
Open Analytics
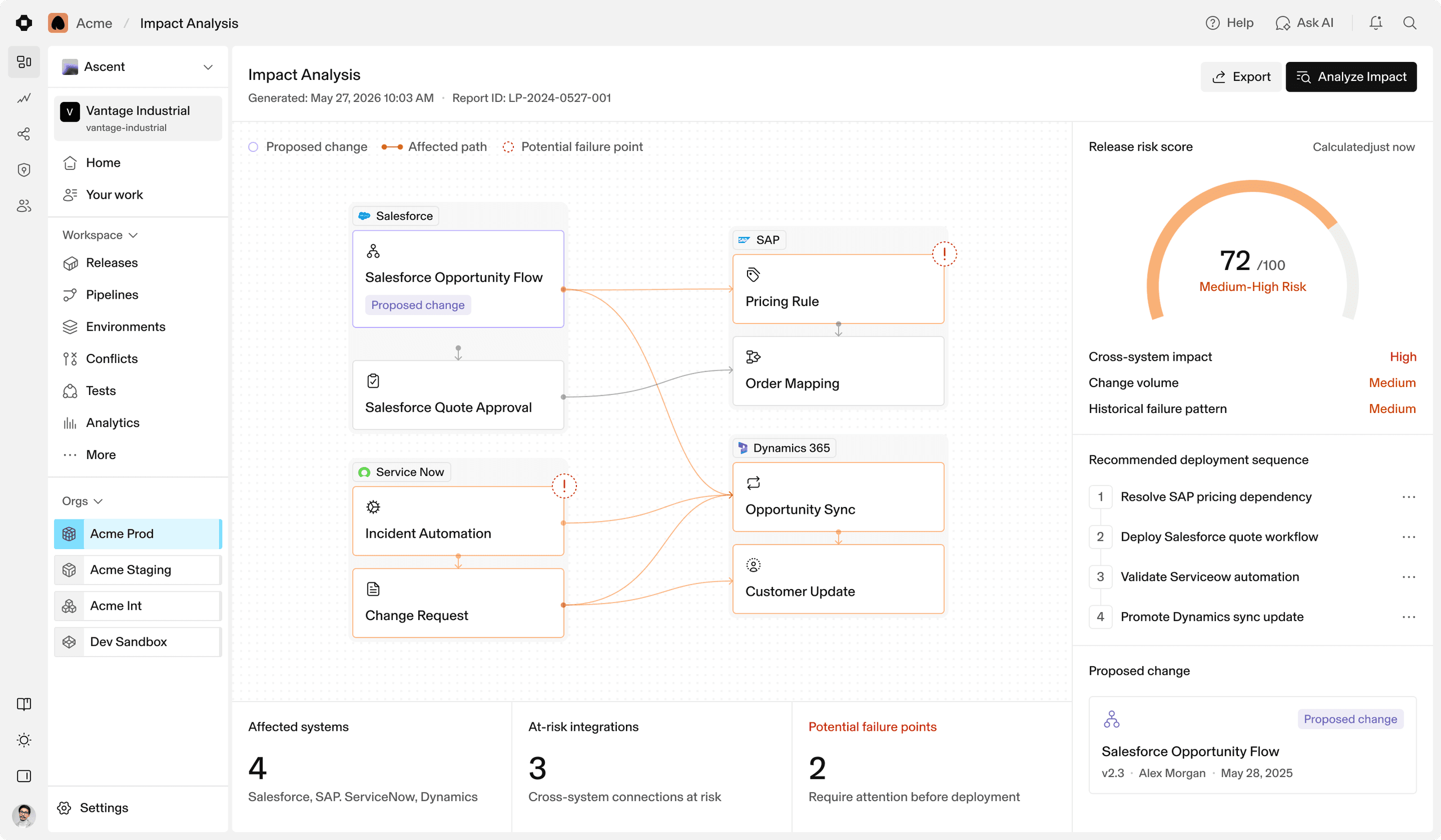(x=138, y=423)
